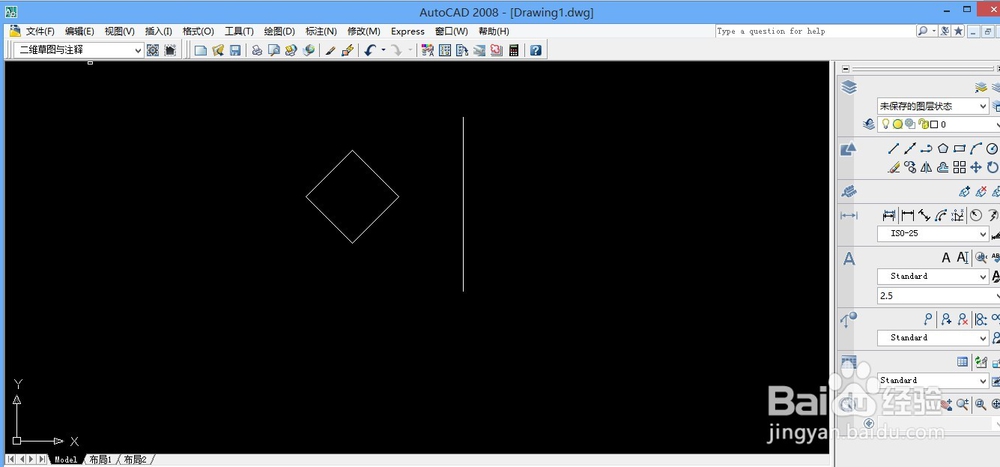Open the Properties palette icon
The height and width of the screenshot is (467, 1000).
tap(428, 50)
